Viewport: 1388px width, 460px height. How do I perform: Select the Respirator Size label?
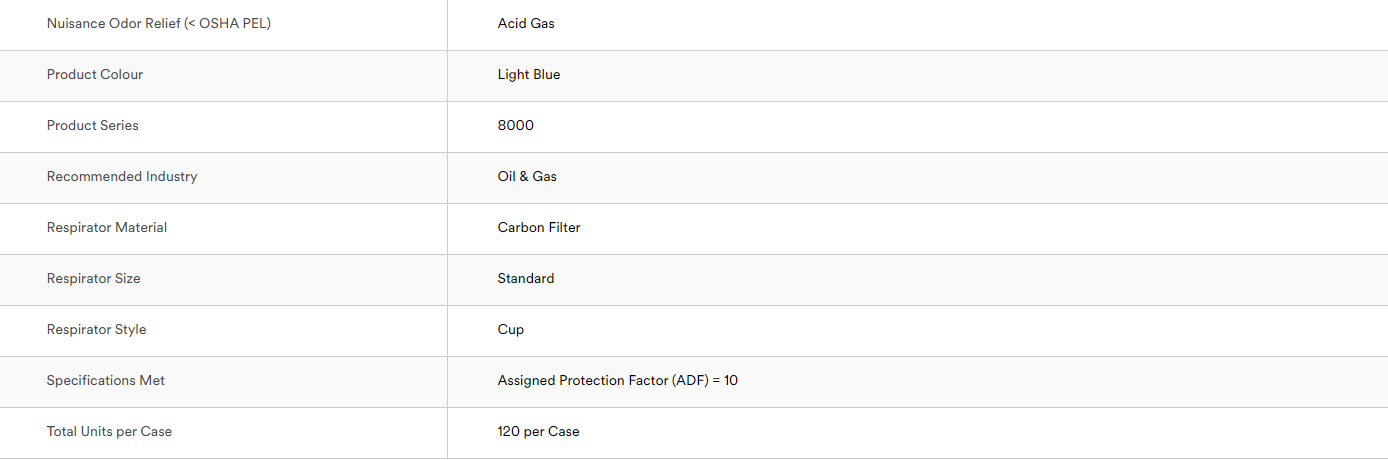[x=94, y=278]
